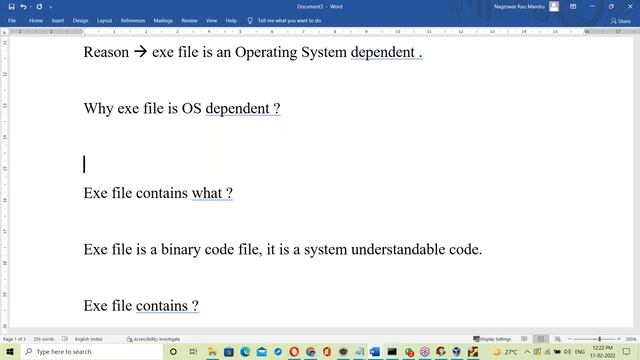Click the 'Page 1 of 3' status indicator
This screenshot has width=640, height=360.
pyautogui.click(x=14, y=339)
